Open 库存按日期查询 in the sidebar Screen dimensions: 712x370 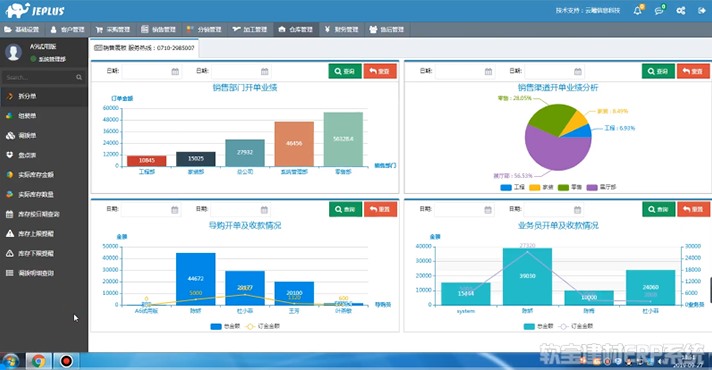[x=44, y=214]
